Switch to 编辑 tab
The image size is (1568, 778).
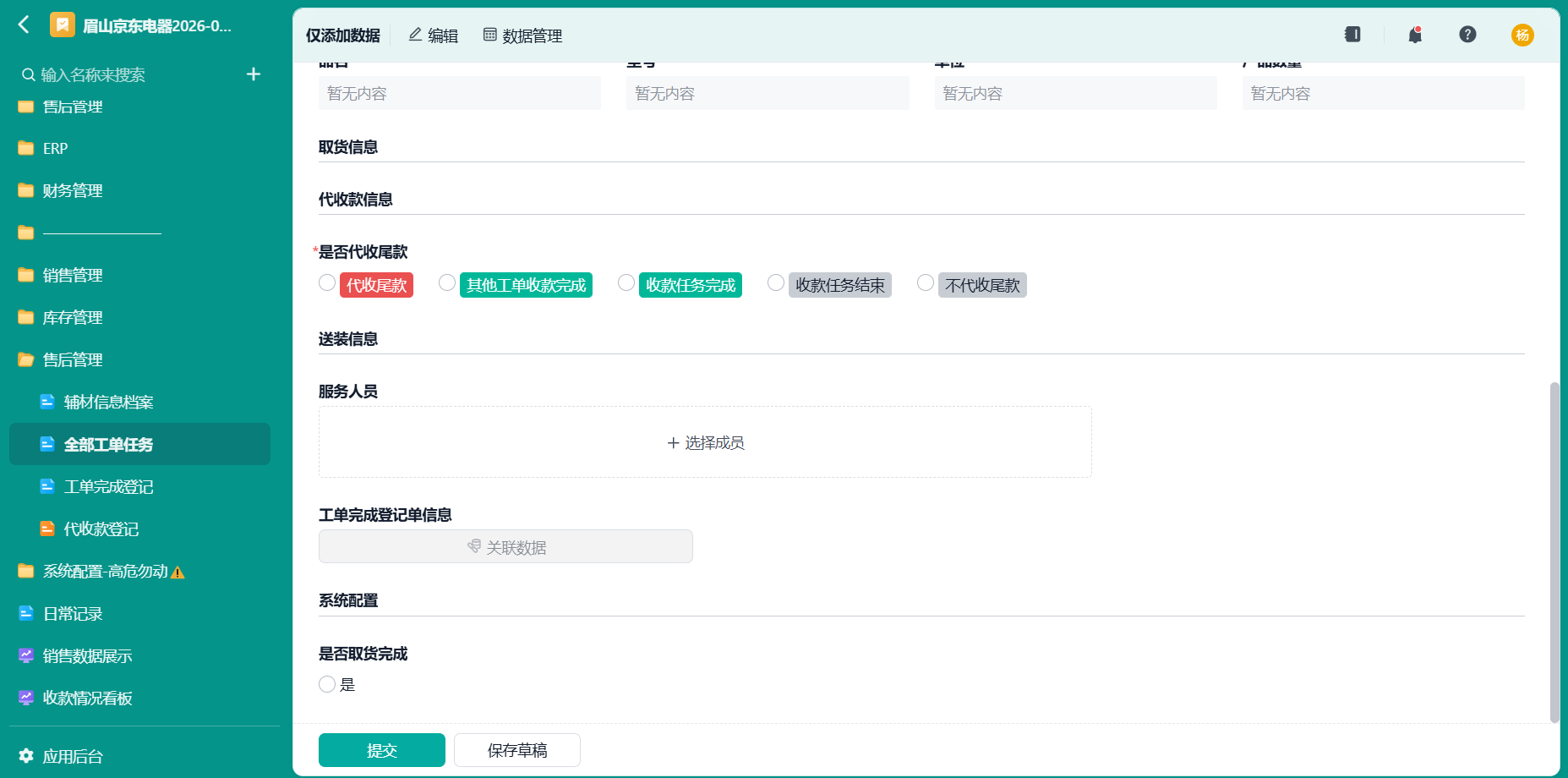point(434,36)
